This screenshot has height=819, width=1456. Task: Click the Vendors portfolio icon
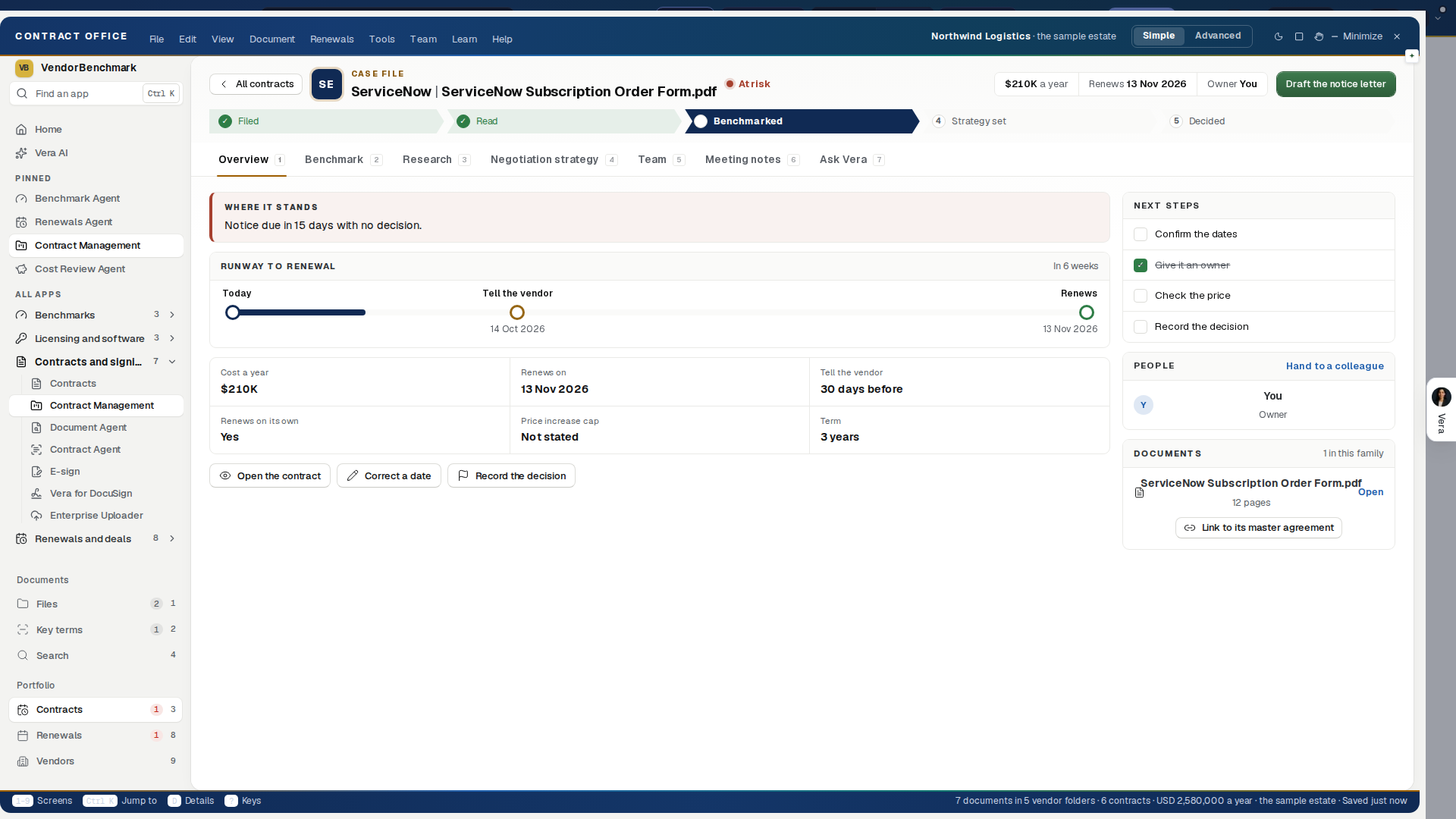pyautogui.click(x=23, y=761)
